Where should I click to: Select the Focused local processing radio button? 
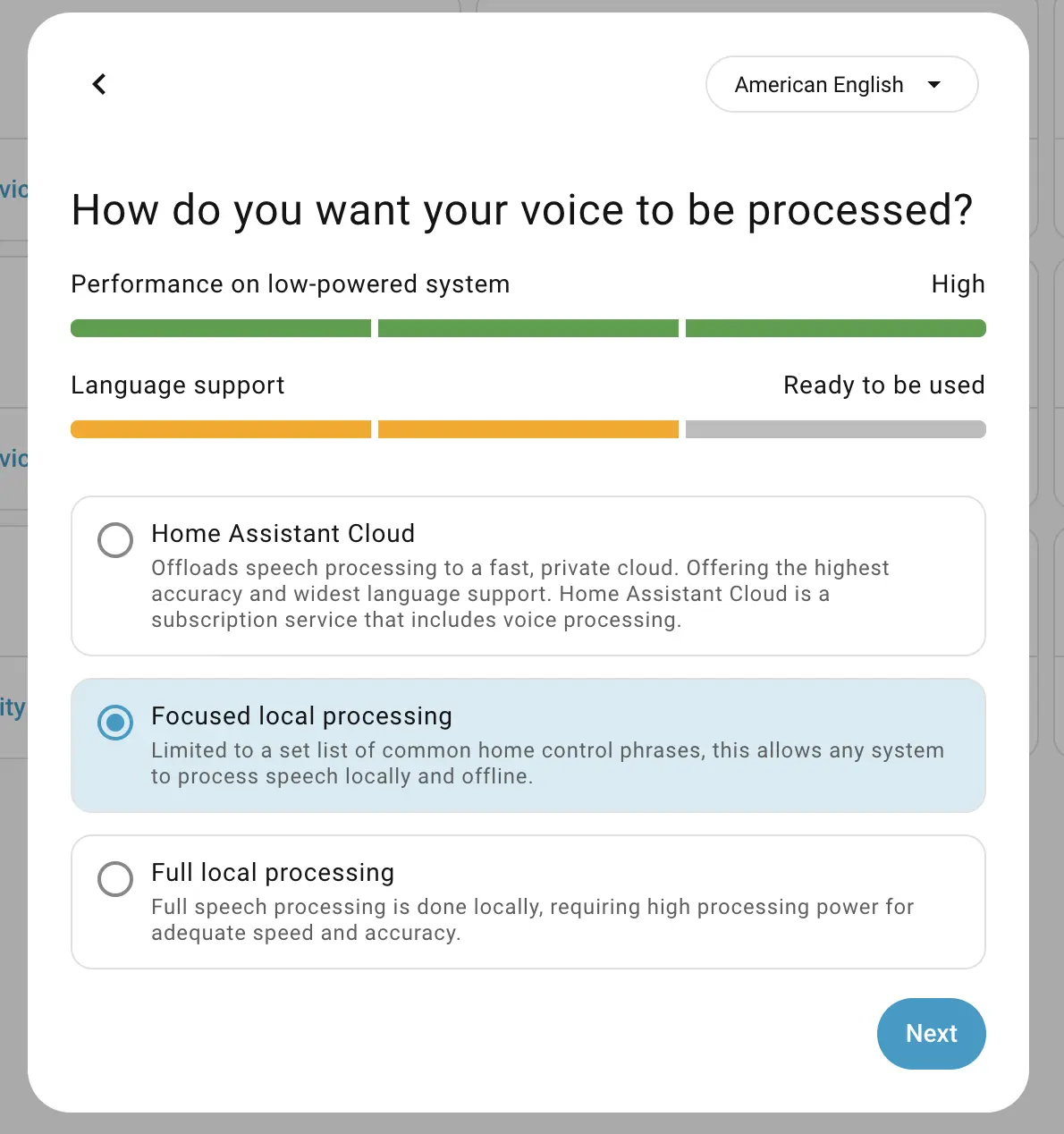click(x=115, y=723)
